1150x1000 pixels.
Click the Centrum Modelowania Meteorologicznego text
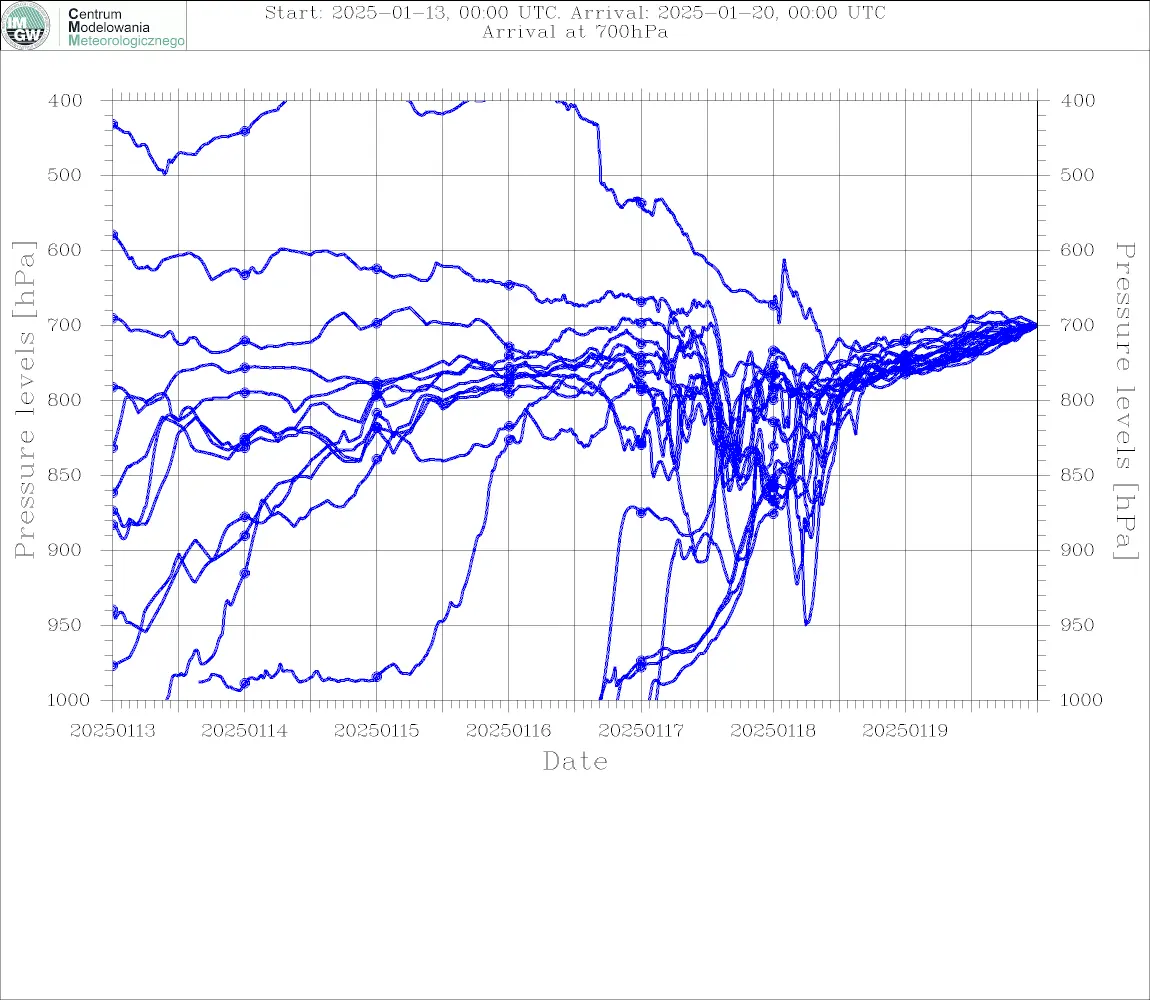[x=126, y=27]
